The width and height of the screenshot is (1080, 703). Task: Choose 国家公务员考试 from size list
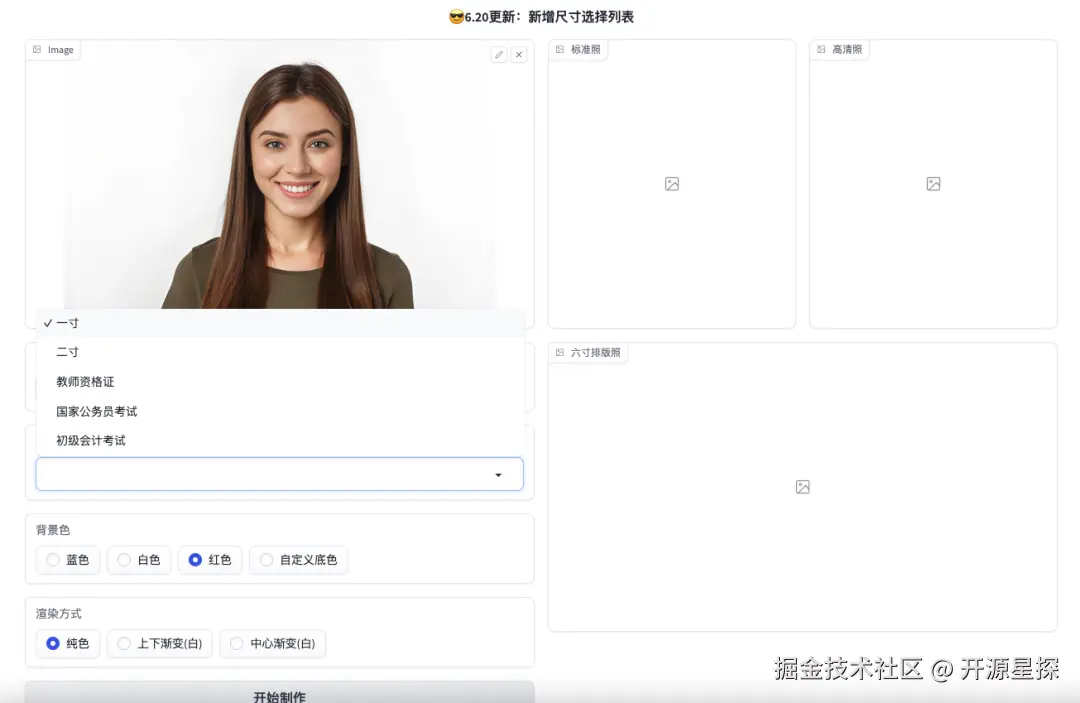(280, 411)
